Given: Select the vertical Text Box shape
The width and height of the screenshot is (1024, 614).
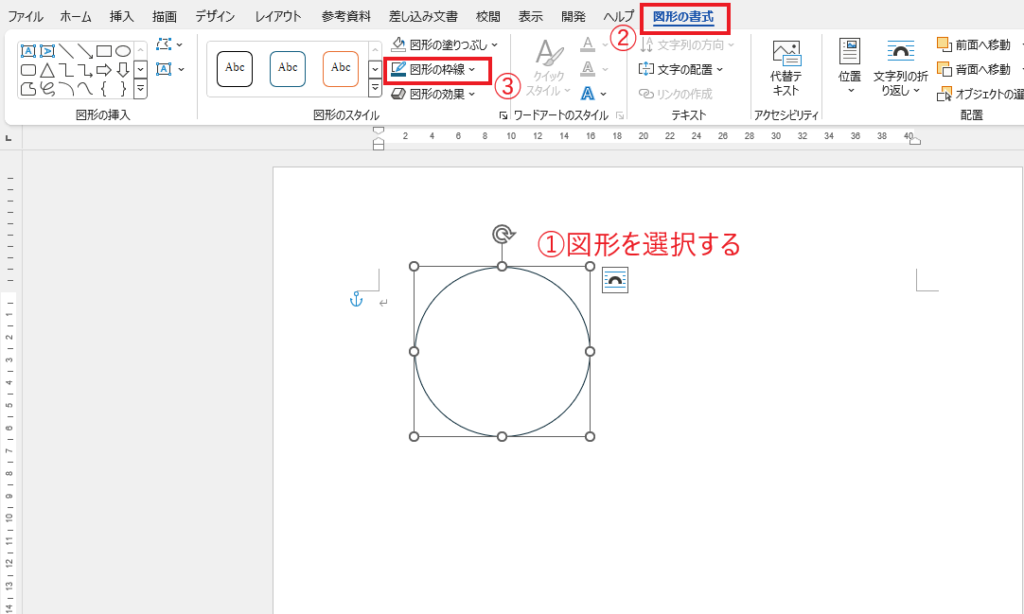Looking at the screenshot, I should (47, 51).
